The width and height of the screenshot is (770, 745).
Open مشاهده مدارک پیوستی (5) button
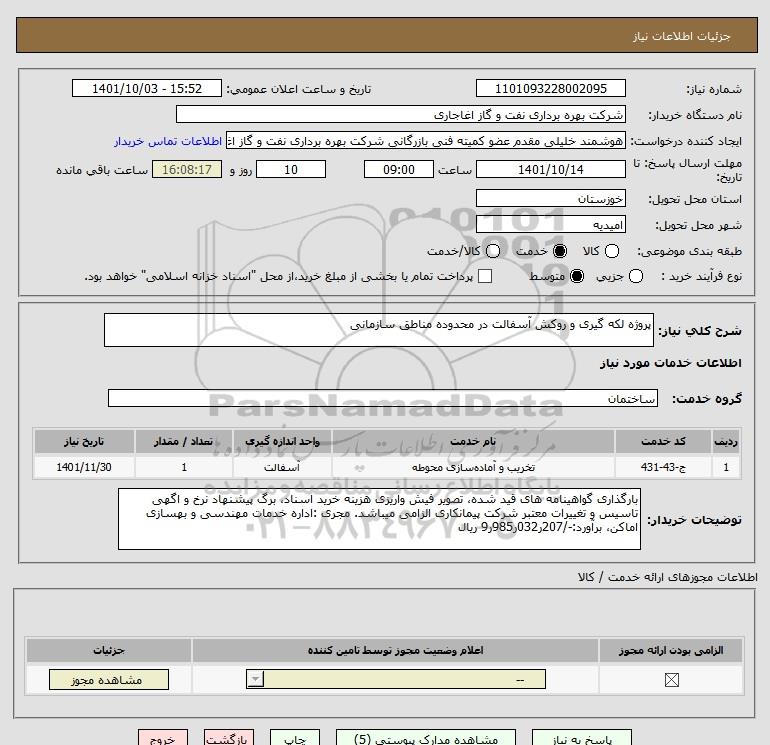[x=426, y=738]
